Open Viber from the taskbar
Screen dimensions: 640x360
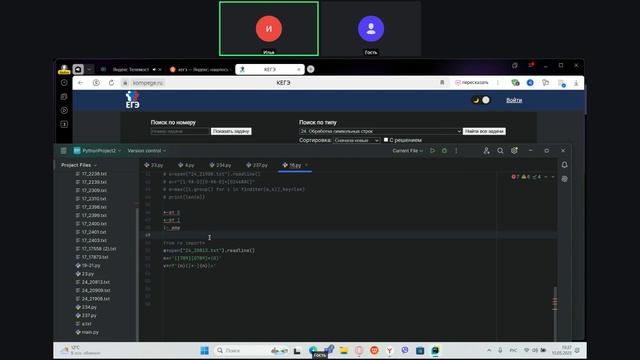404,350
